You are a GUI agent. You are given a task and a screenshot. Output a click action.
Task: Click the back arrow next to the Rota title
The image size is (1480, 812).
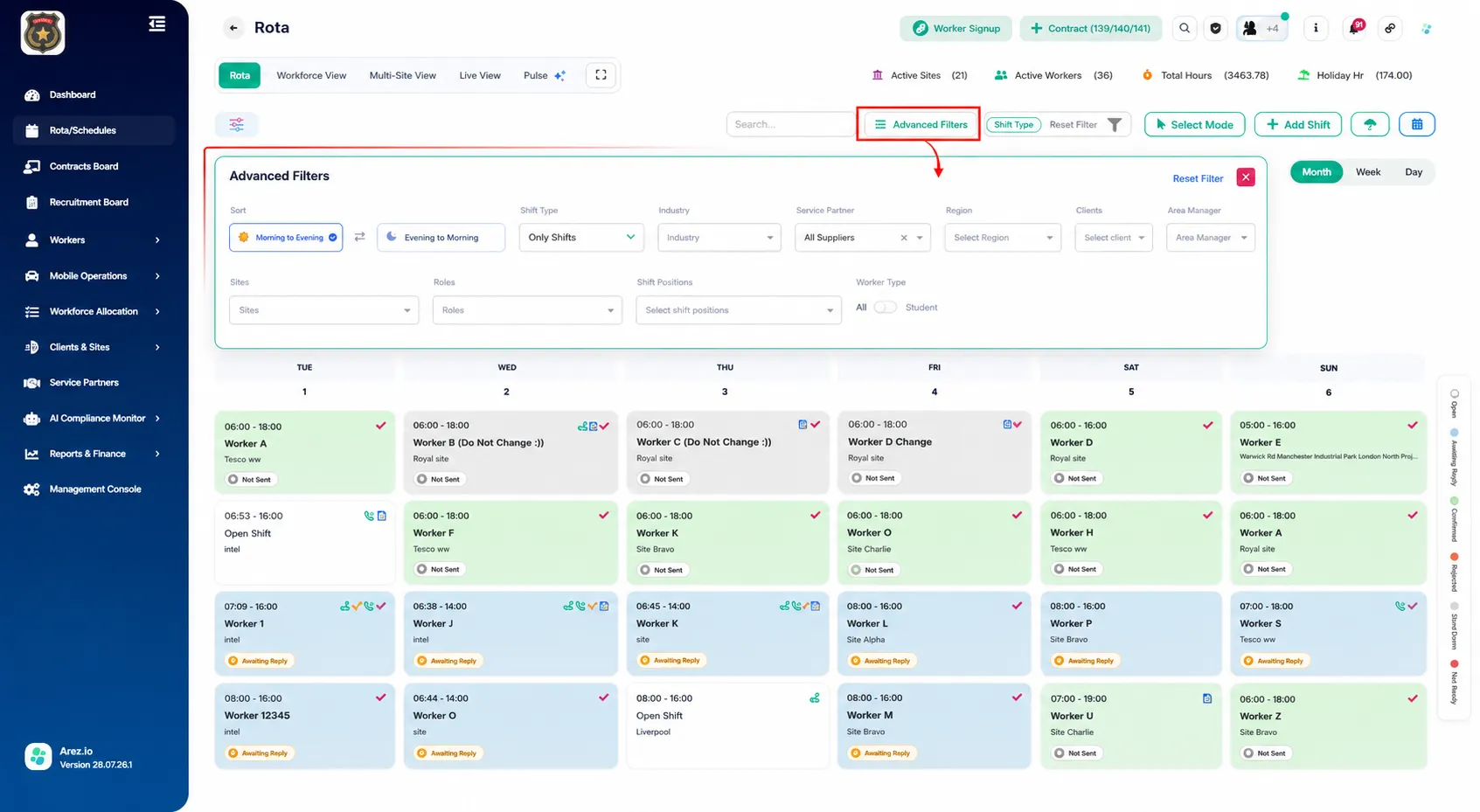[x=233, y=28]
